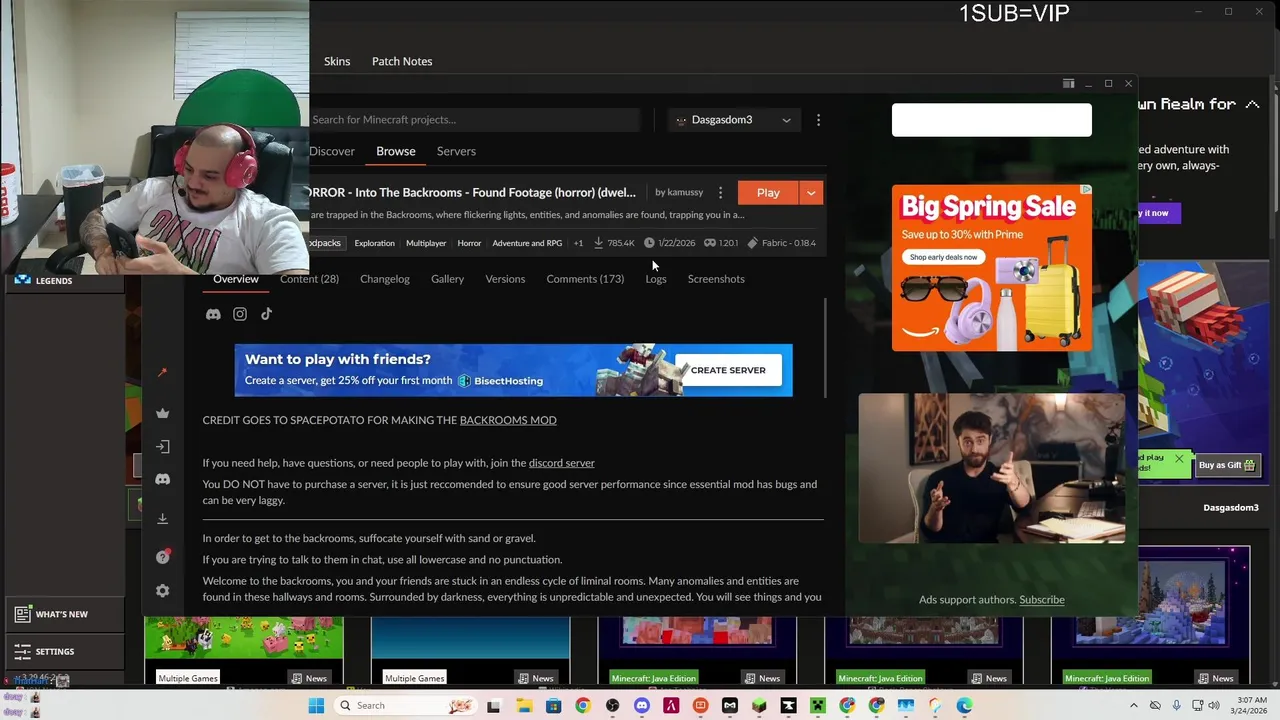Click the crown icon in left sidebar
The width and height of the screenshot is (1280, 720).
[163, 413]
